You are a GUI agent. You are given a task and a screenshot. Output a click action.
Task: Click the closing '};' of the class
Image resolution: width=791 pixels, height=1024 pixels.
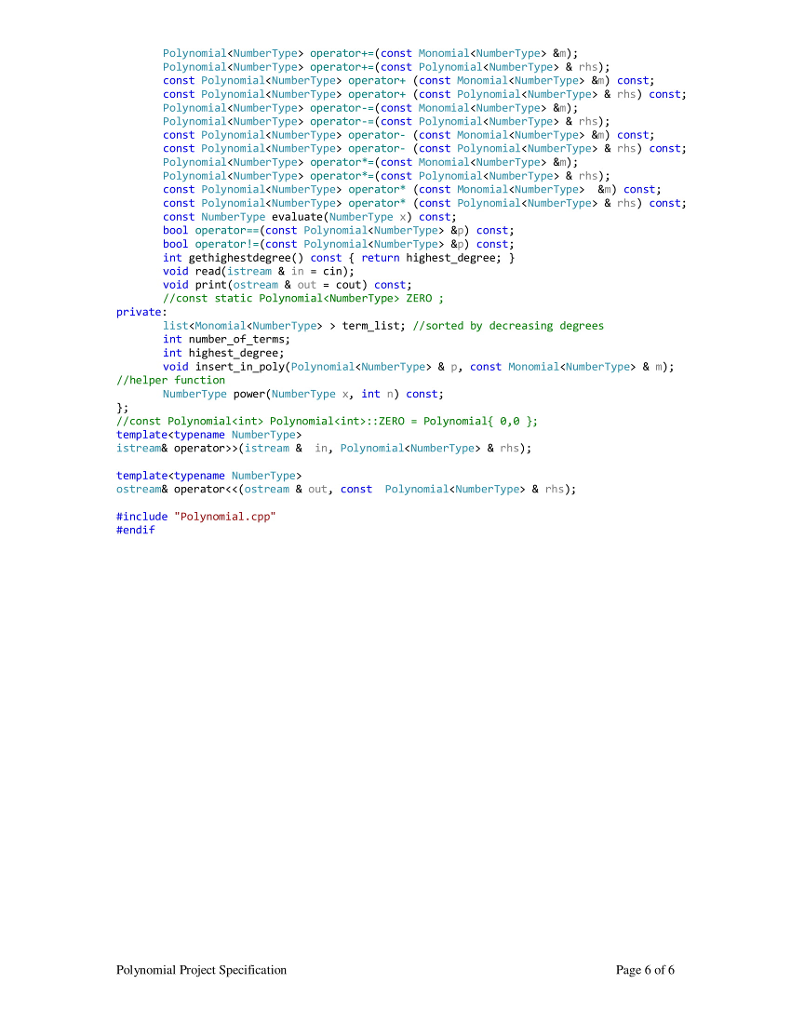122,408
